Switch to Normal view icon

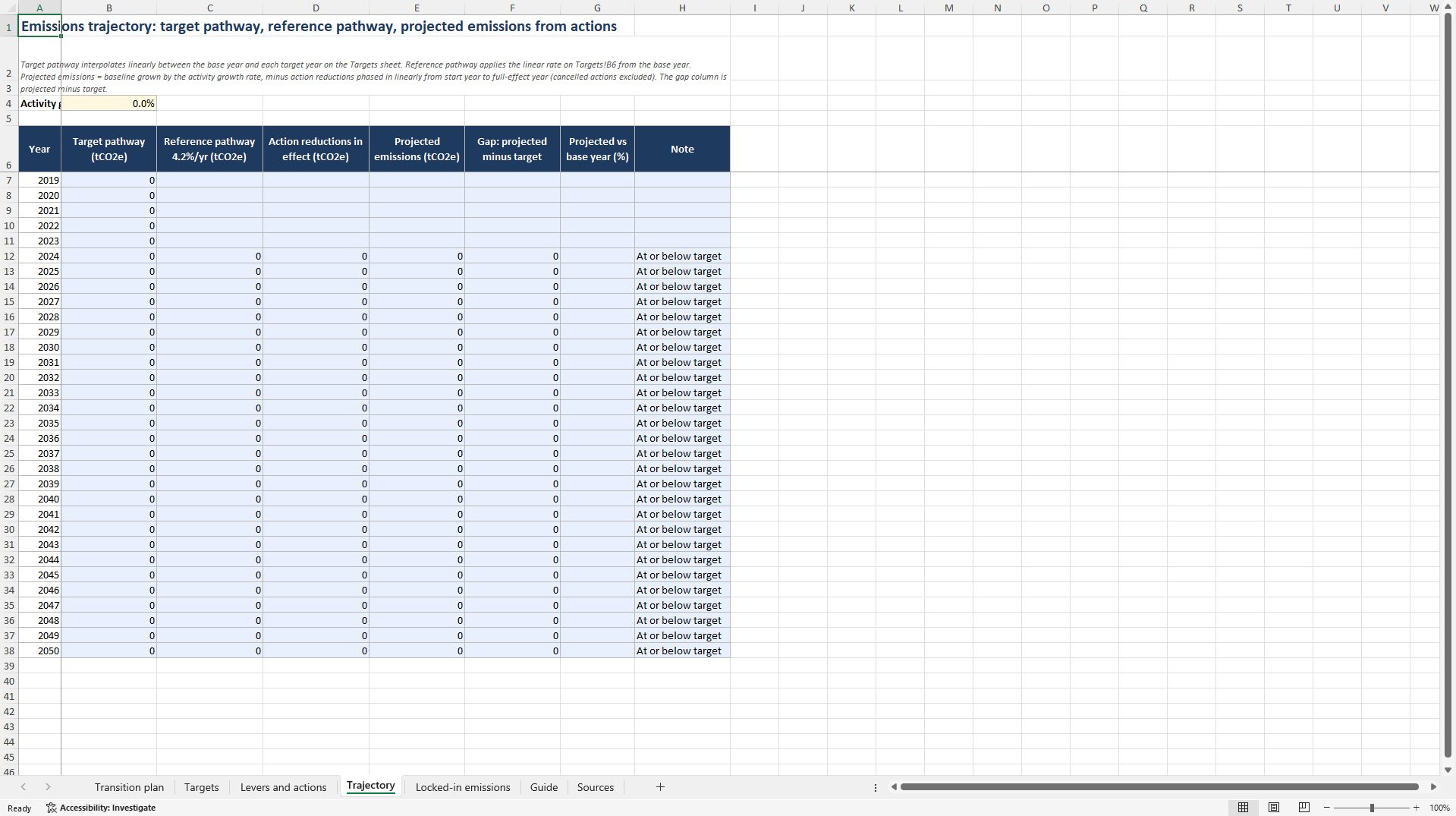coord(1243,808)
